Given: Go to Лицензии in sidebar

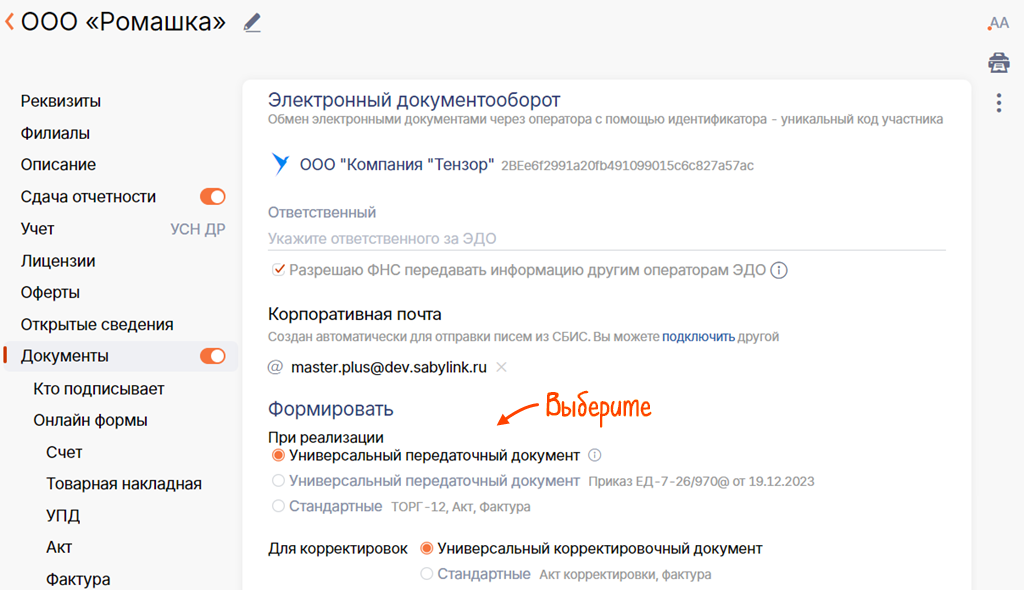Looking at the screenshot, I should 58,261.
